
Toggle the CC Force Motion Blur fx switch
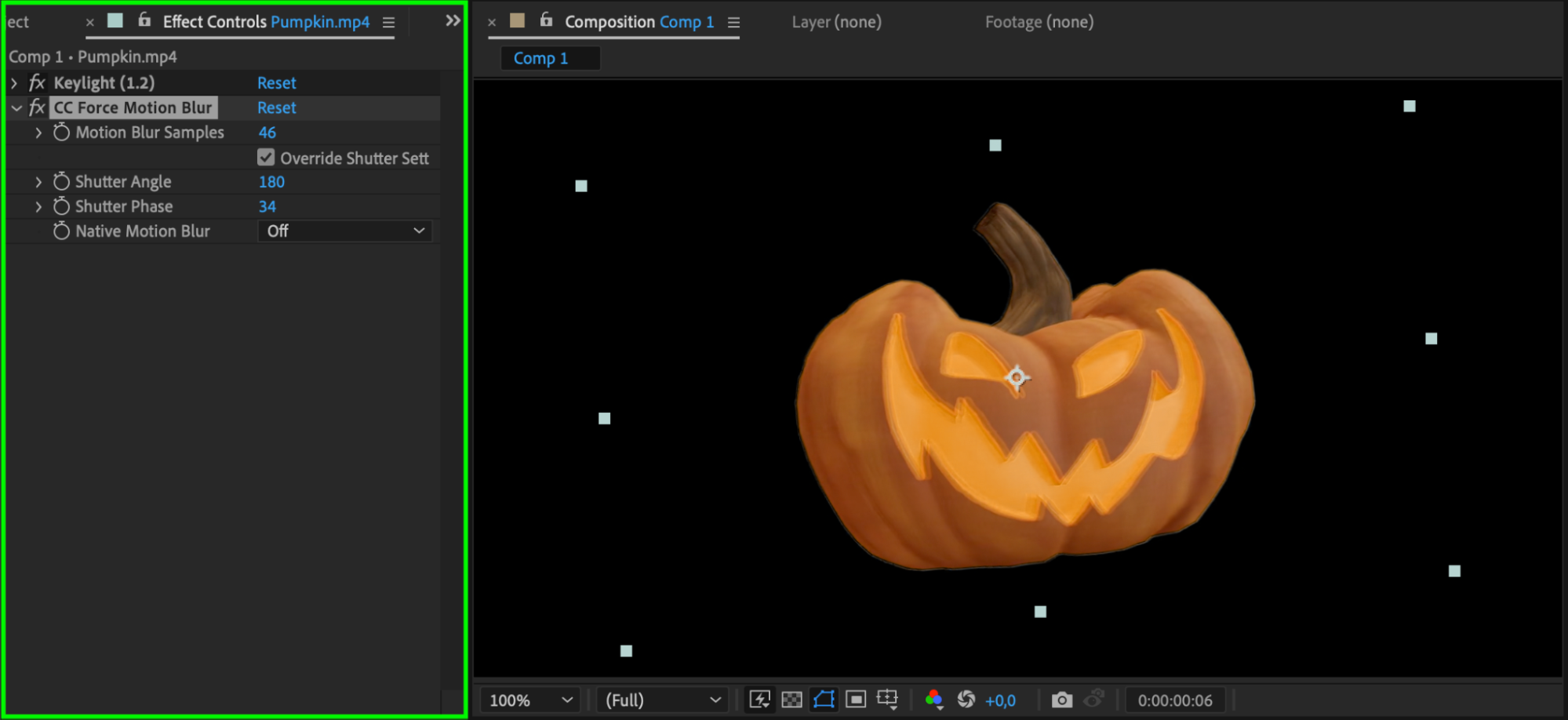click(37, 107)
